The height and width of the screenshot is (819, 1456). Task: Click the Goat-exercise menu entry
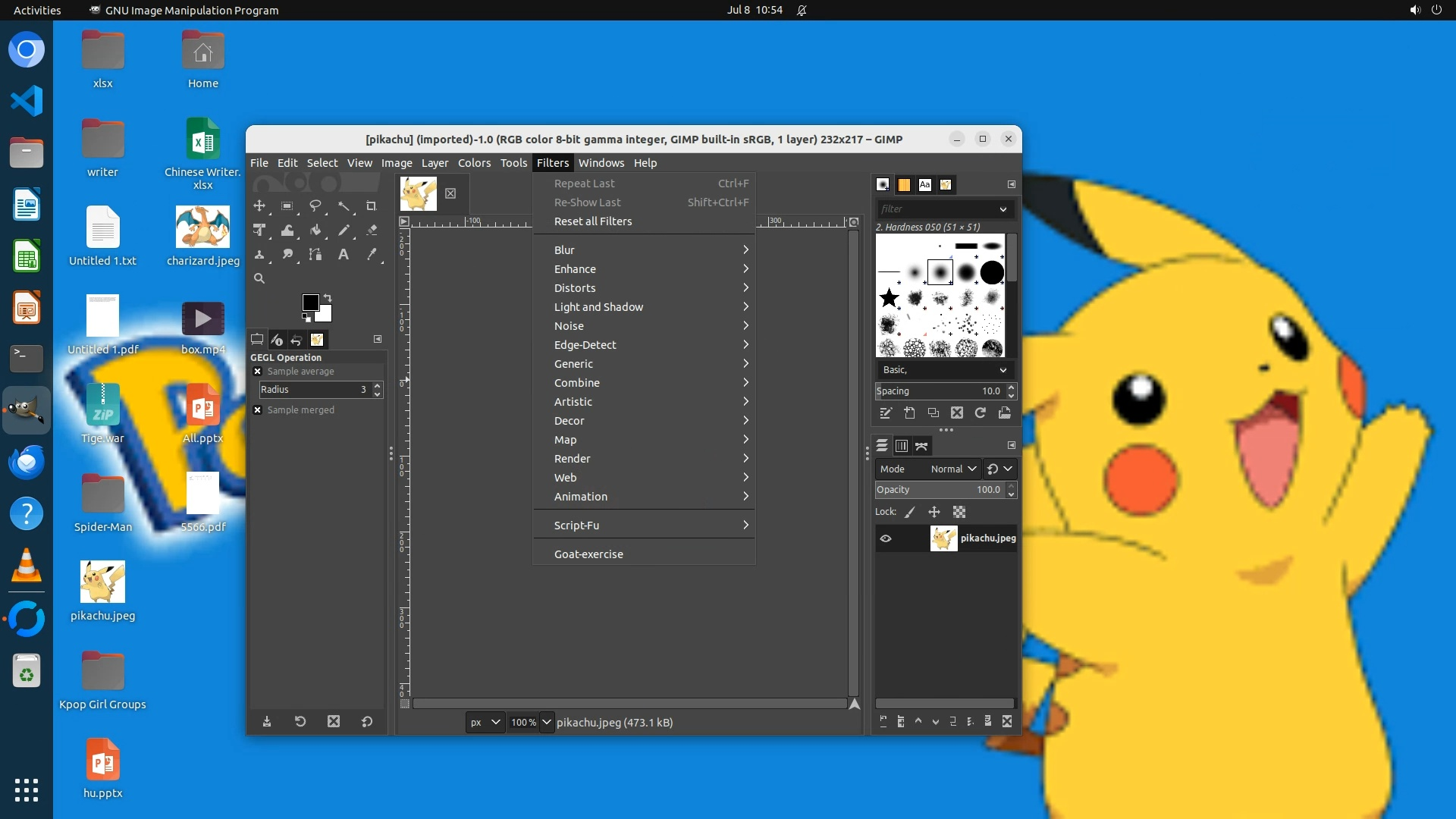[x=588, y=554]
